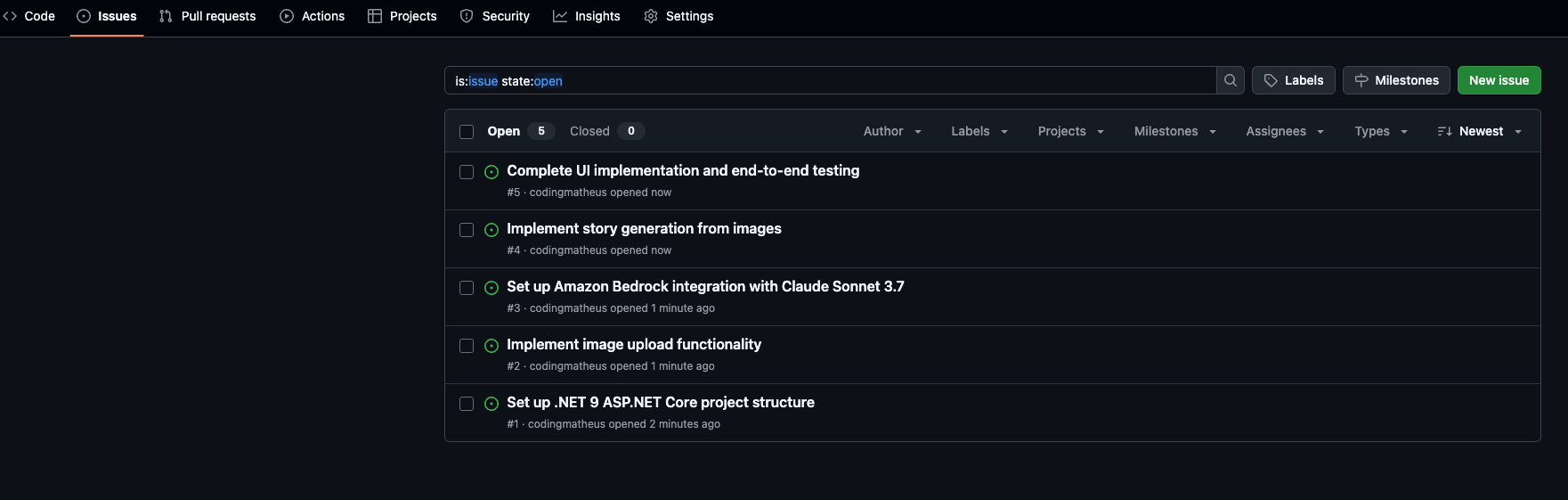
Task: Expand the Author filter dropdown
Action: pos(892,131)
